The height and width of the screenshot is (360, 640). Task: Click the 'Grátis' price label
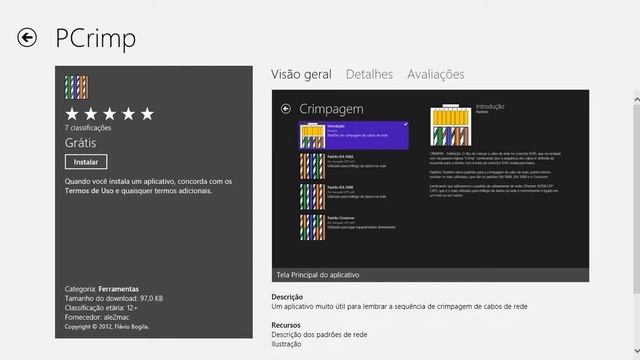point(80,143)
